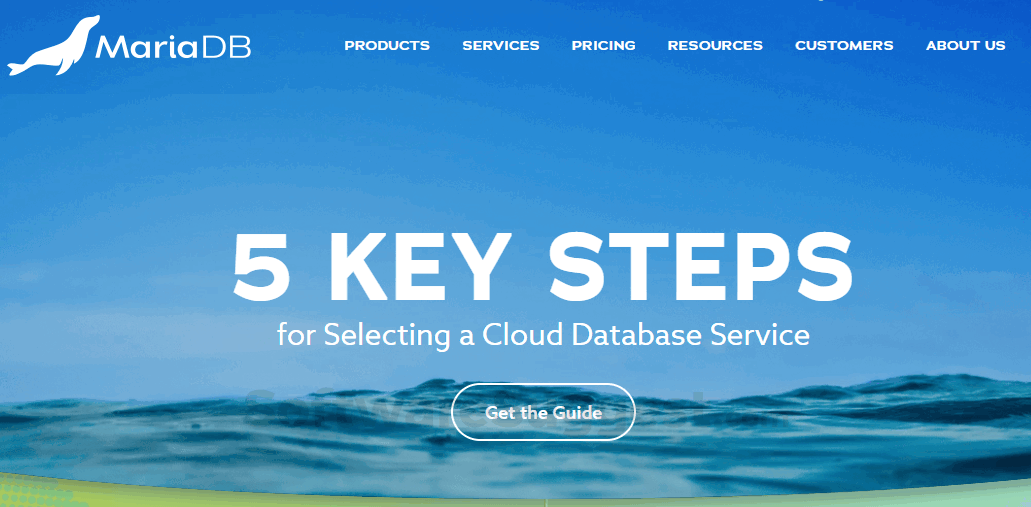Open the Customers menu
The width and height of the screenshot is (1031, 507).
pyautogui.click(x=844, y=45)
